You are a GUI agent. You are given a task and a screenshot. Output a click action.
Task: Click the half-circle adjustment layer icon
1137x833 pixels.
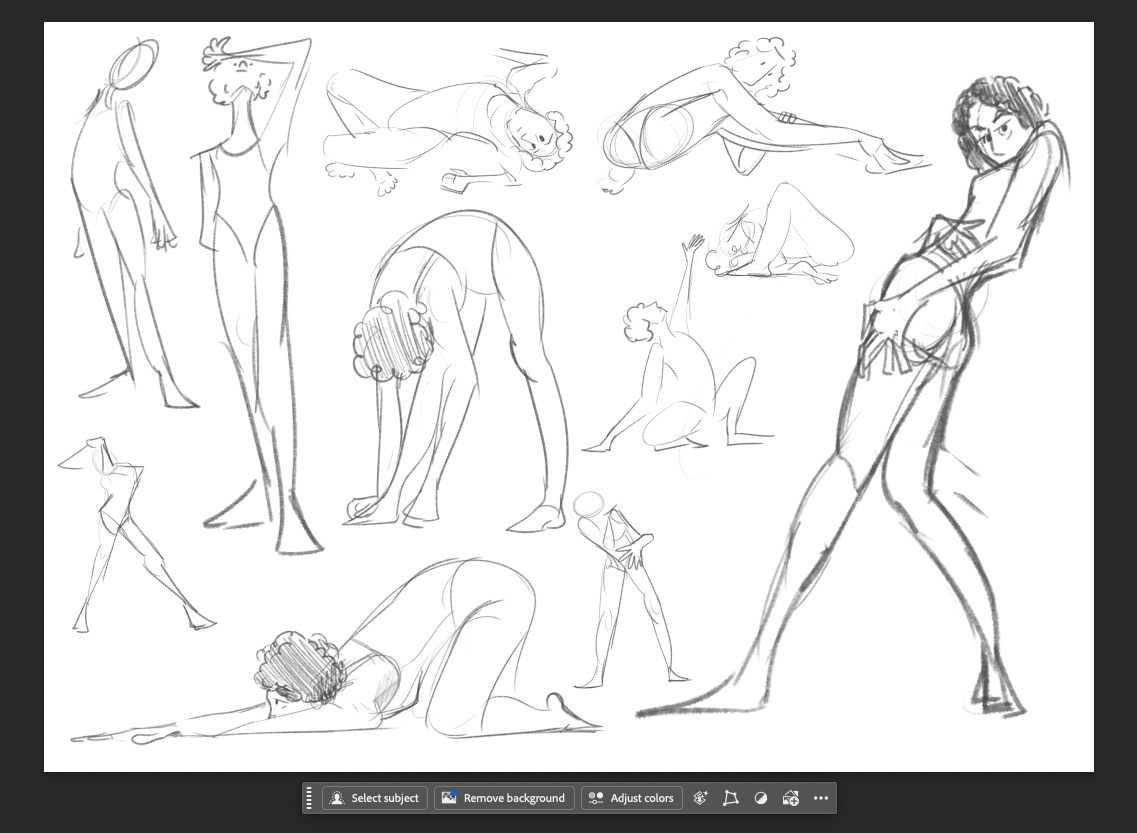point(761,798)
